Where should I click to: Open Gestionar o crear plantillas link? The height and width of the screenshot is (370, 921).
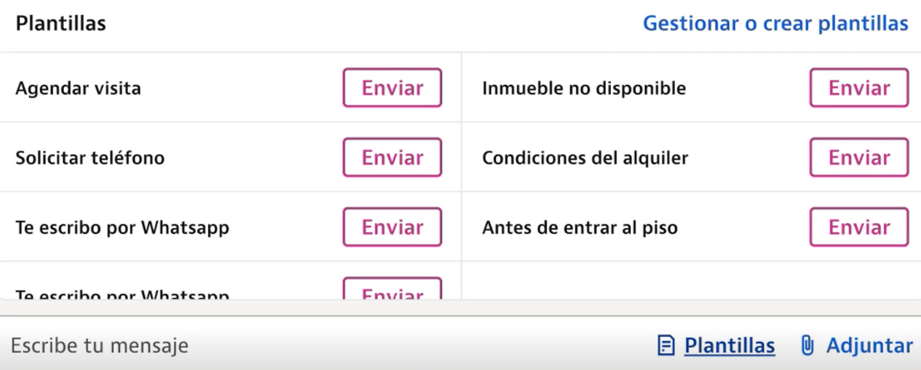[775, 24]
